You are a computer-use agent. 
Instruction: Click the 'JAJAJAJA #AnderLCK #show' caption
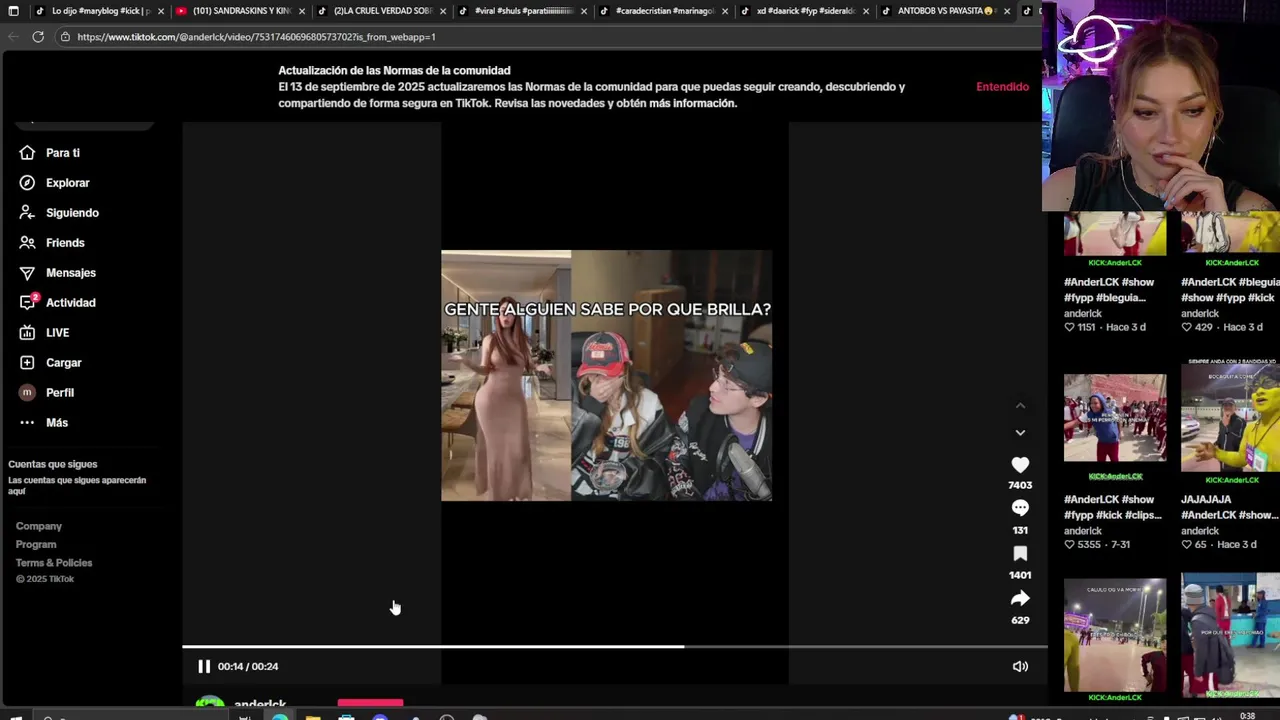click(1230, 507)
